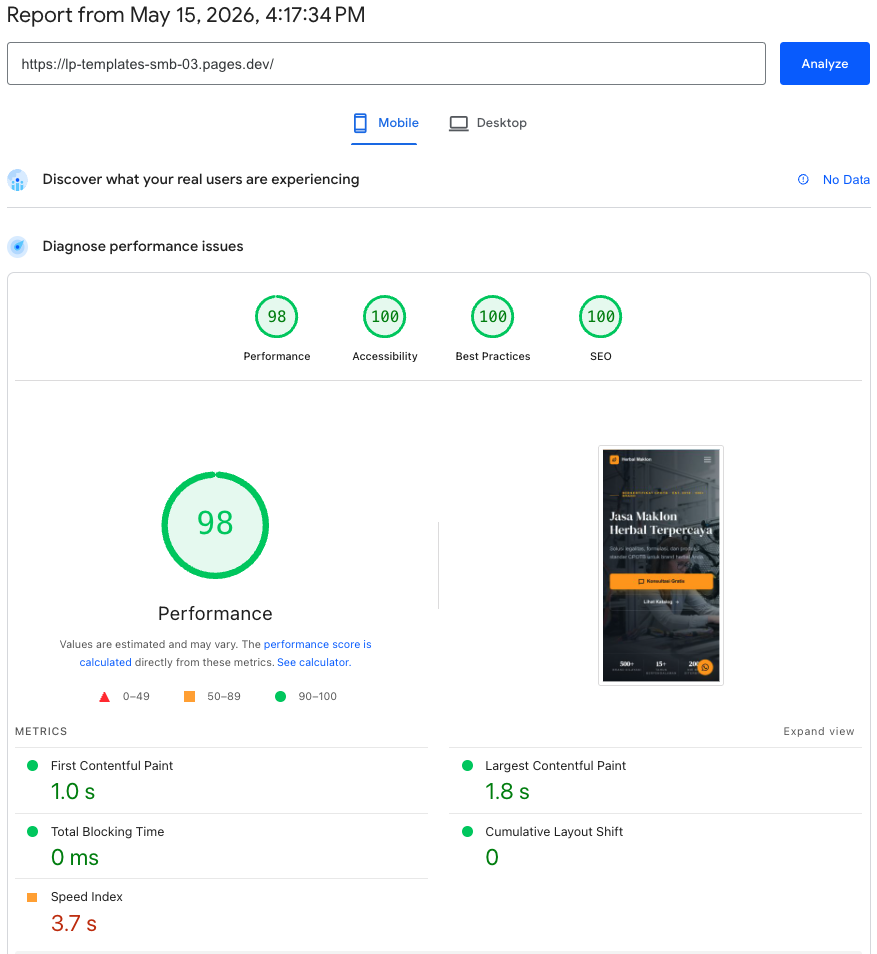Viewport: 877px width, 954px height.
Task: Click the report date heading text
Action: click(186, 15)
